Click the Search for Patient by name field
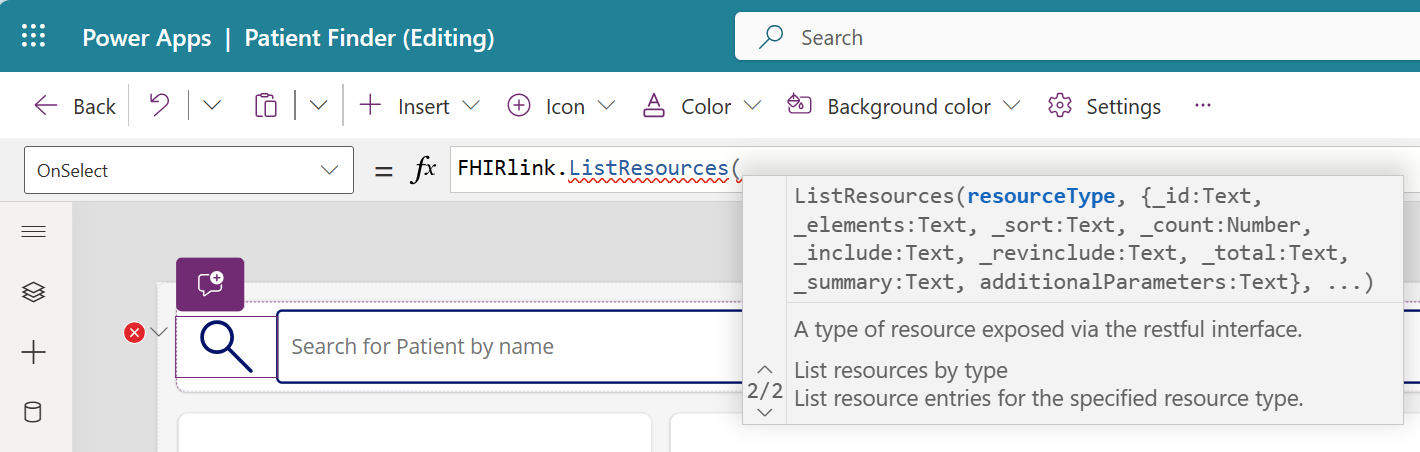Viewport: 1420px width, 452px height. (510, 347)
